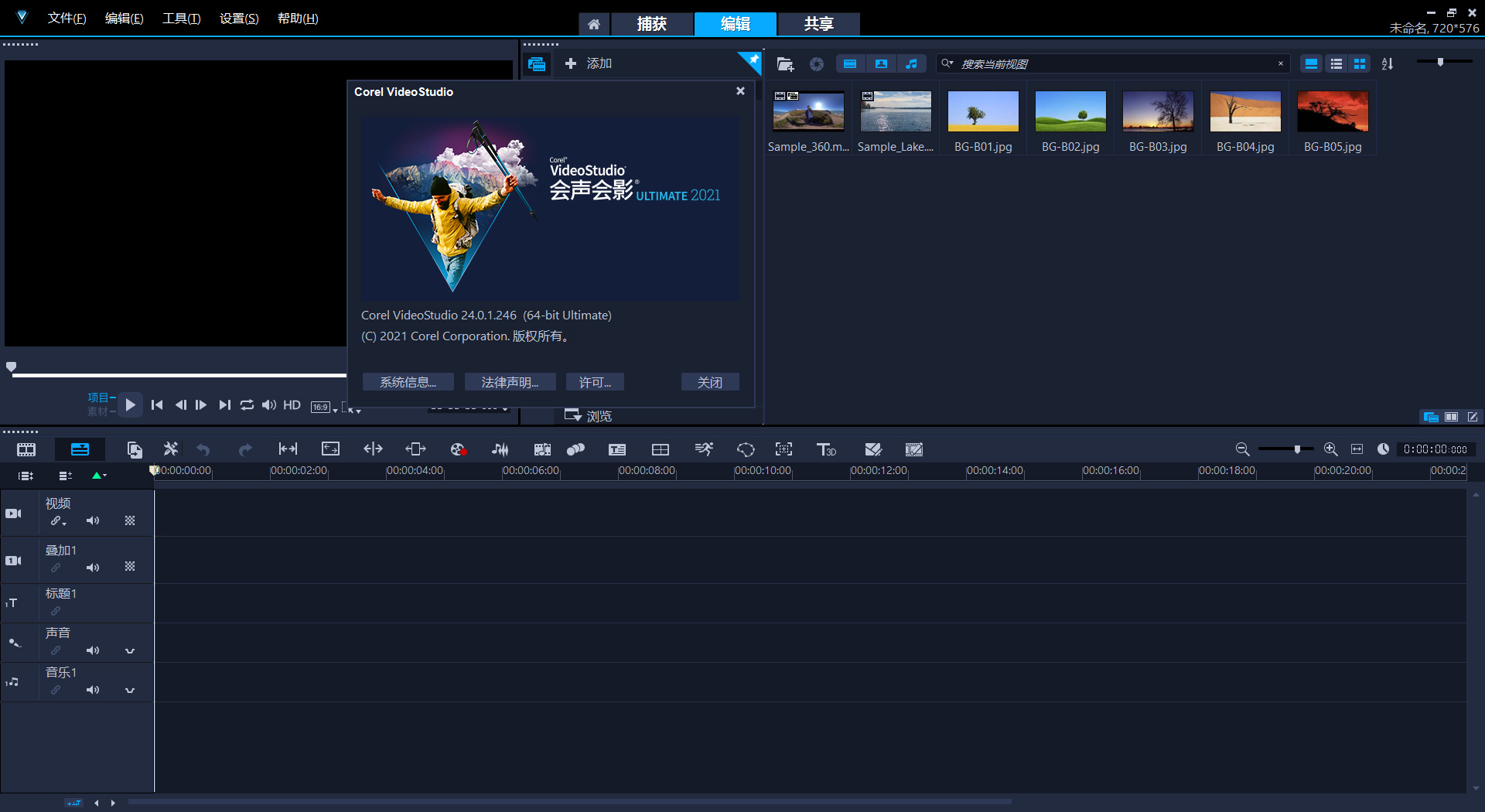Click 许可 button in dialog
The height and width of the screenshot is (812, 1485).
595,382
